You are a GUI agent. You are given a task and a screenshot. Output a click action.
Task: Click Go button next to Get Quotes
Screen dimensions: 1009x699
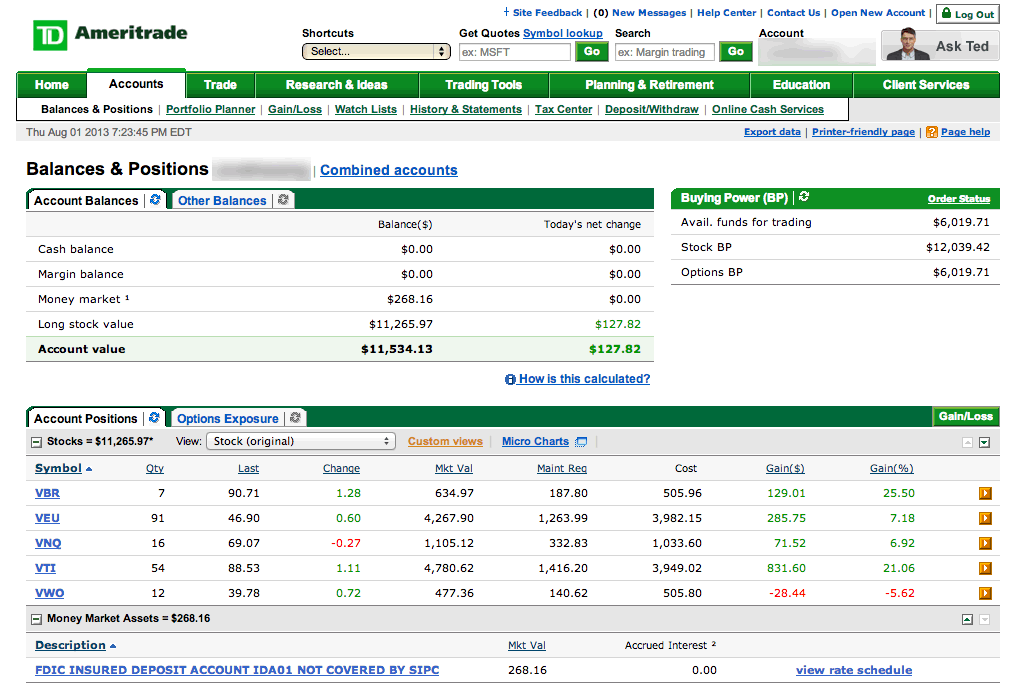click(592, 51)
